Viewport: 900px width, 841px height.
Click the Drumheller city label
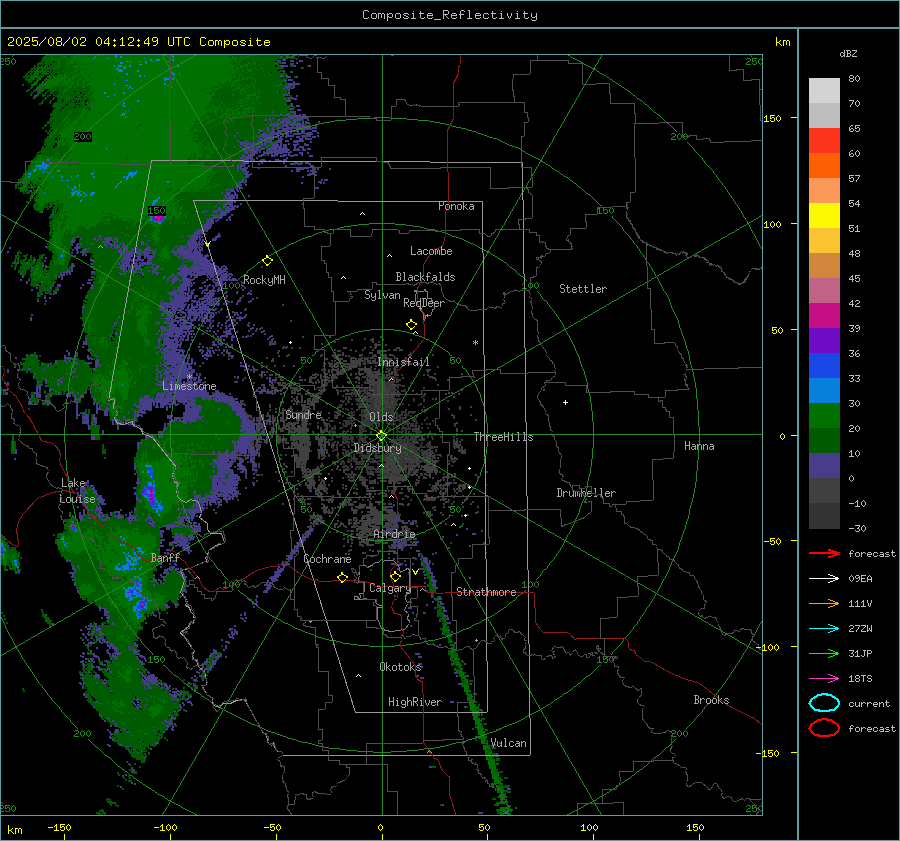click(586, 493)
